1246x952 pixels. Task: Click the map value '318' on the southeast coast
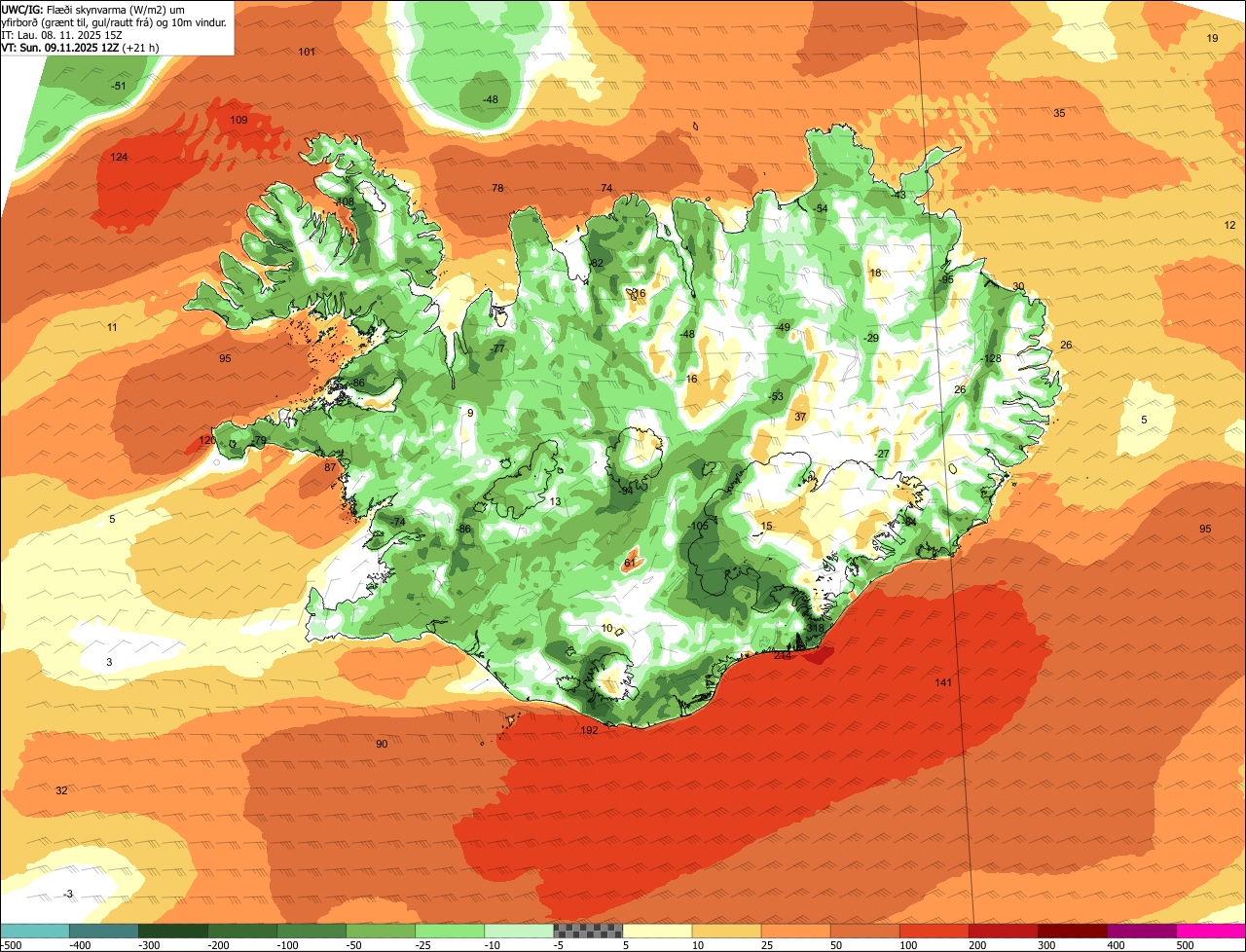(x=816, y=629)
